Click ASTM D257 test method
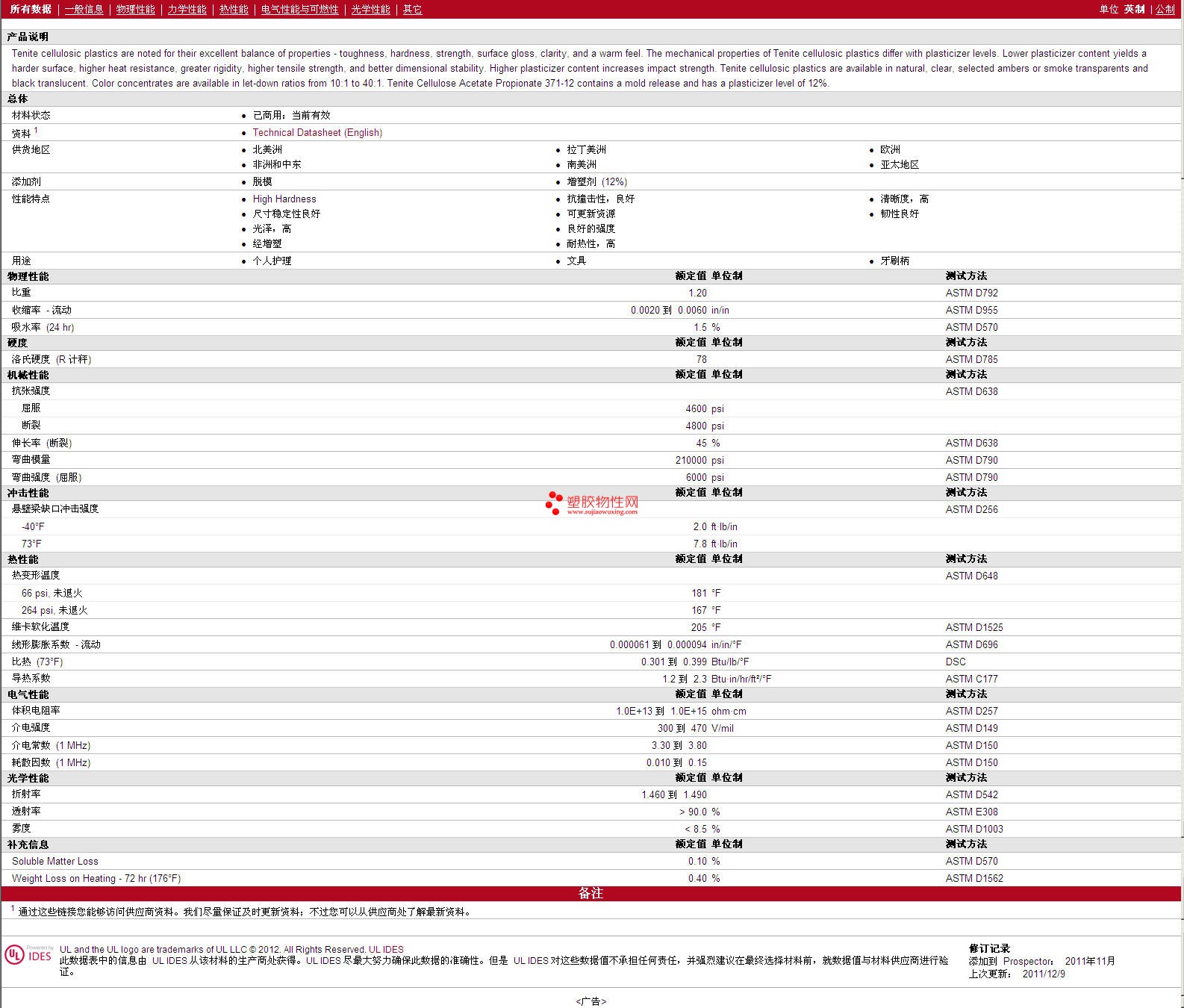The image size is (1184, 1008). [971, 711]
